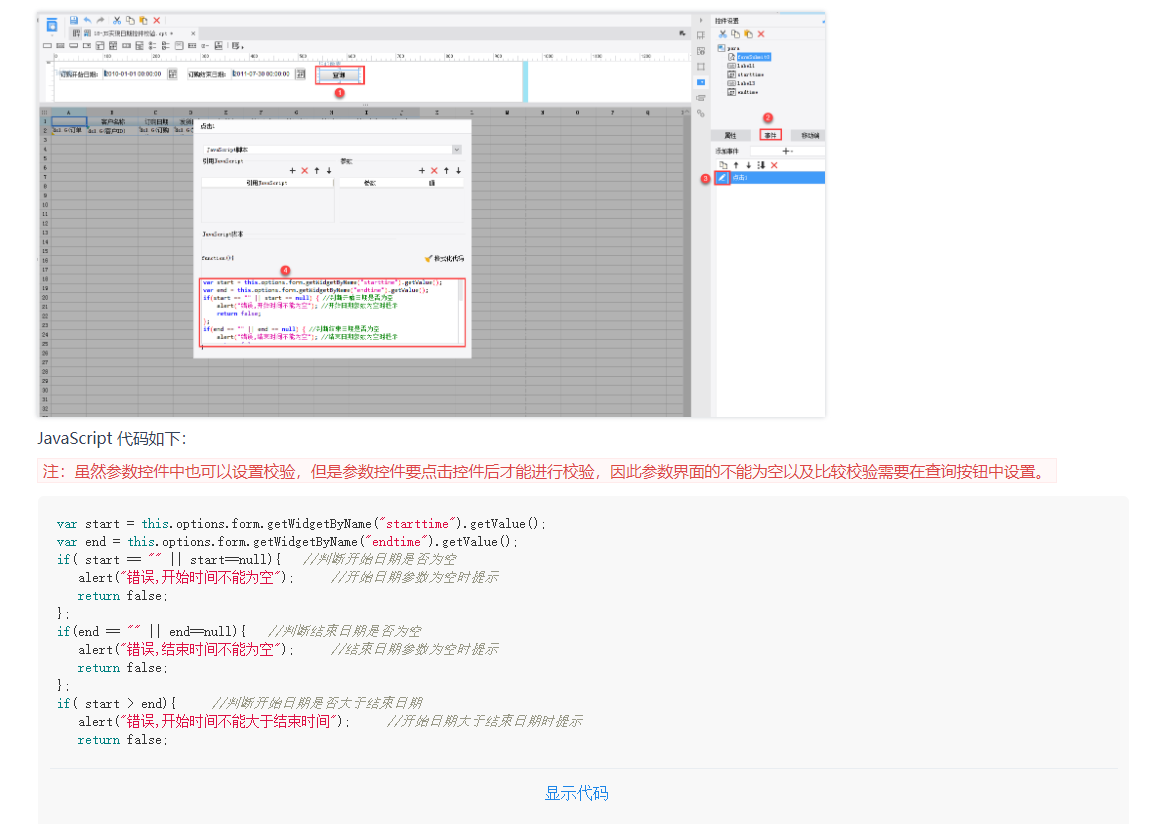Viewport: 1151px width, 824px height.
Task: Click the third square icon in right sidebar strip
Action: coord(701,66)
